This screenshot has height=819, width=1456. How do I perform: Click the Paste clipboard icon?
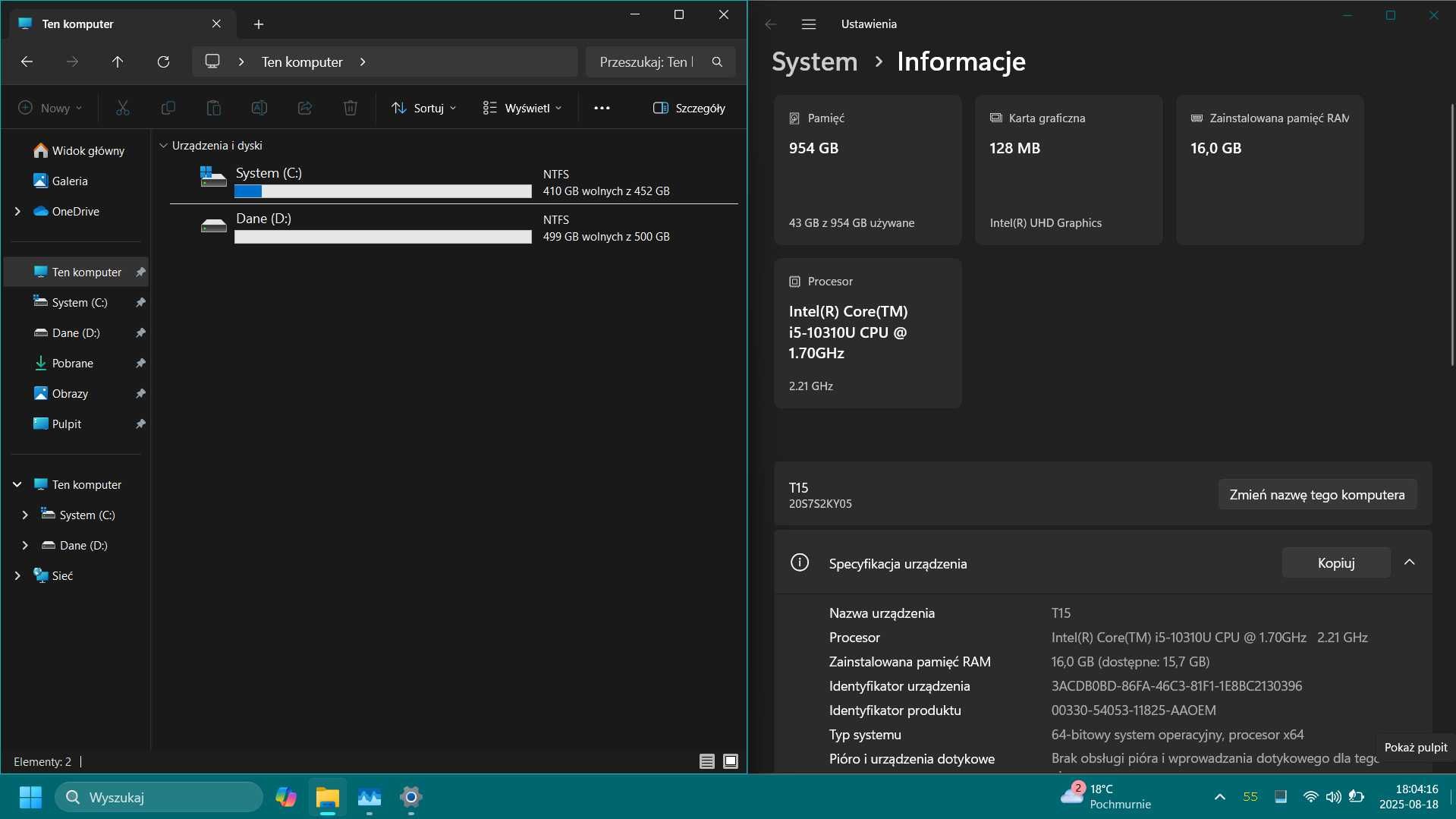pyautogui.click(x=214, y=108)
